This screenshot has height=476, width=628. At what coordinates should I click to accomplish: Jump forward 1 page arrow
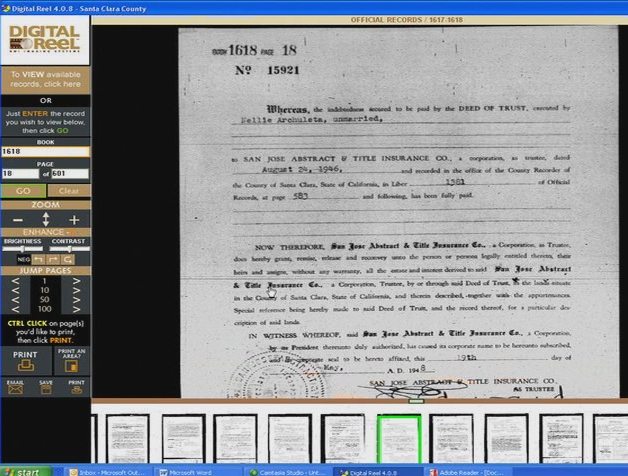click(x=76, y=280)
